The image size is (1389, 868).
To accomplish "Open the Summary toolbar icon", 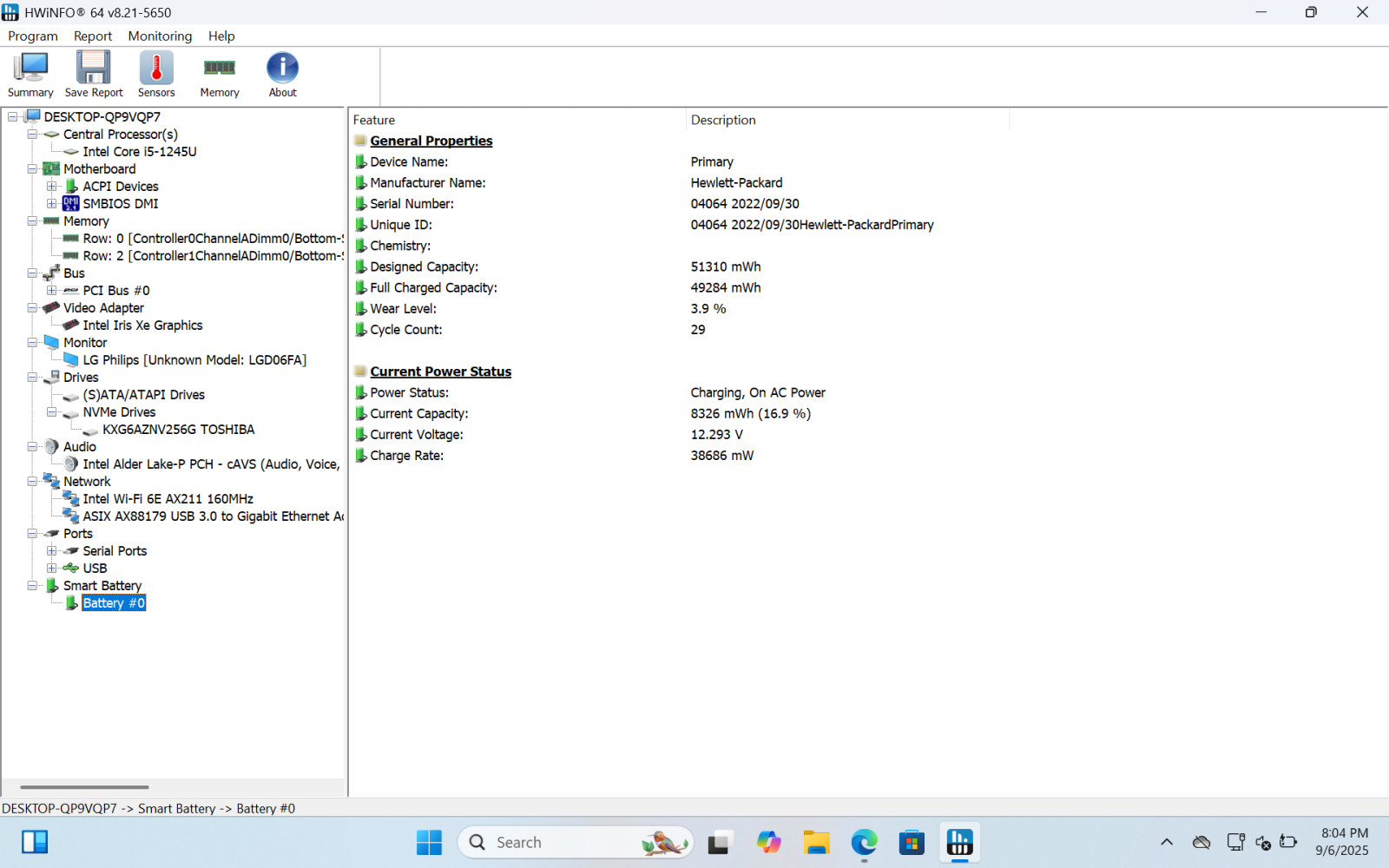I will tap(30, 75).
